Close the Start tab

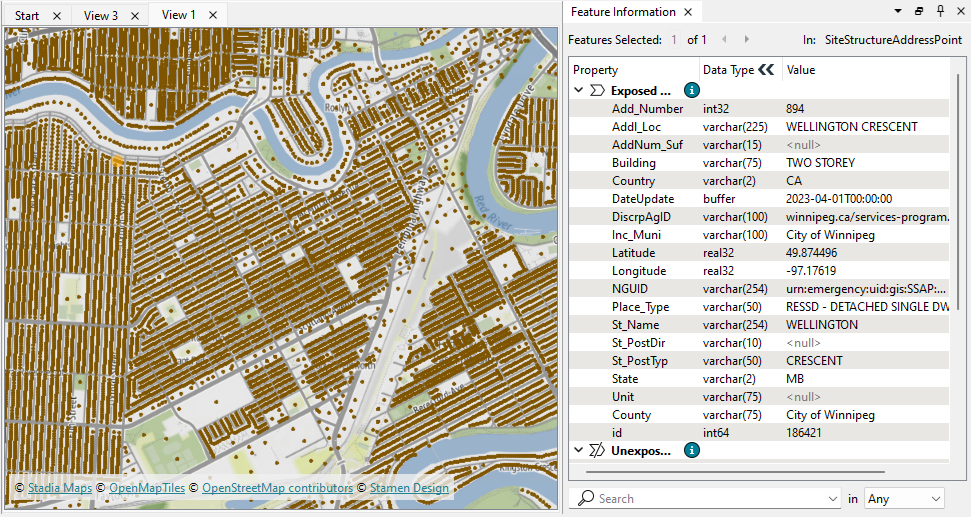tap(57, 15)
